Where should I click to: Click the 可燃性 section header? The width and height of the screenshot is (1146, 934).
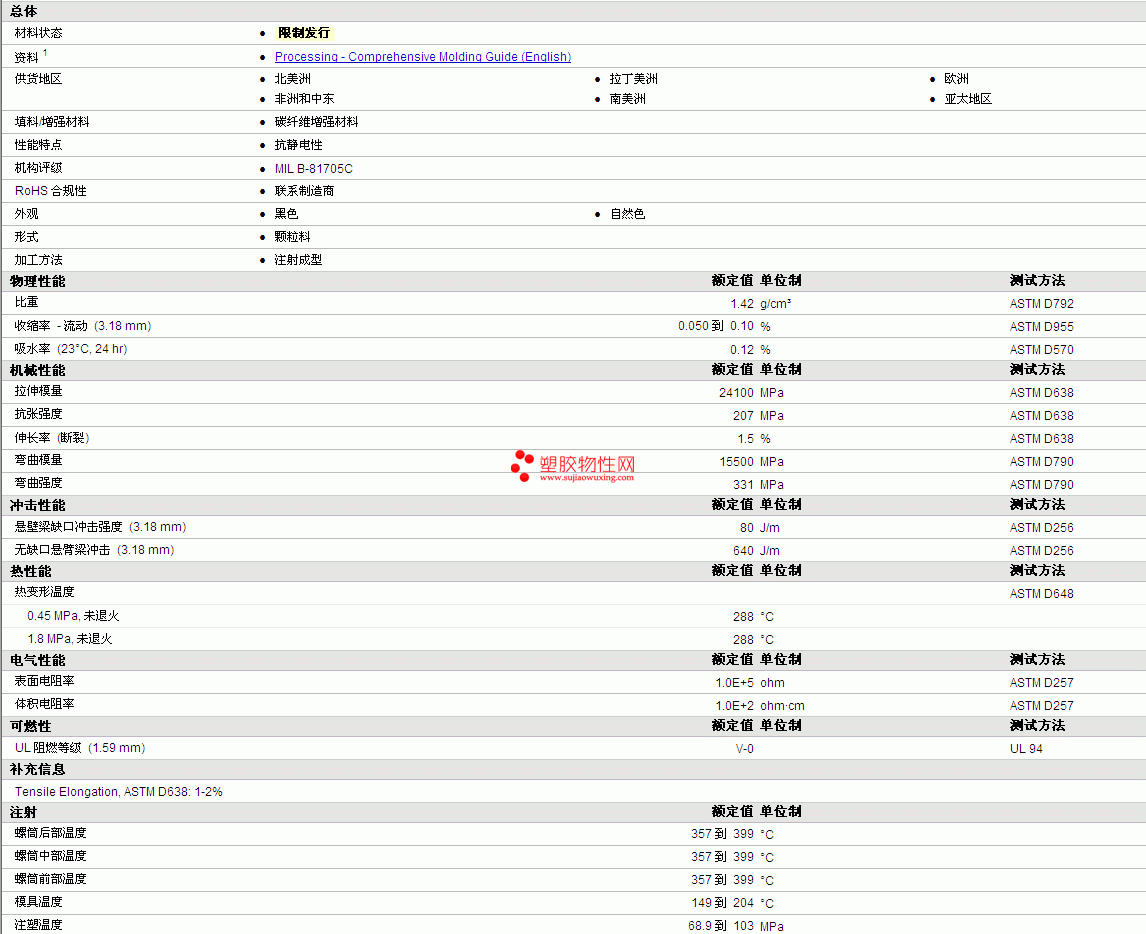point(31,726)
